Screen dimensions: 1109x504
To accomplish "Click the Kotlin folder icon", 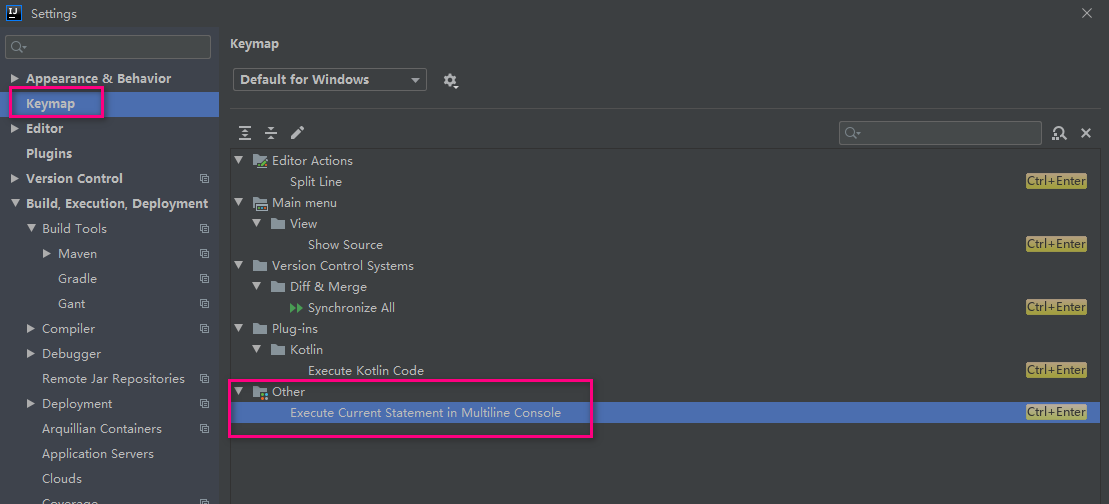I will pyautogui.click(x=278, y=350).
